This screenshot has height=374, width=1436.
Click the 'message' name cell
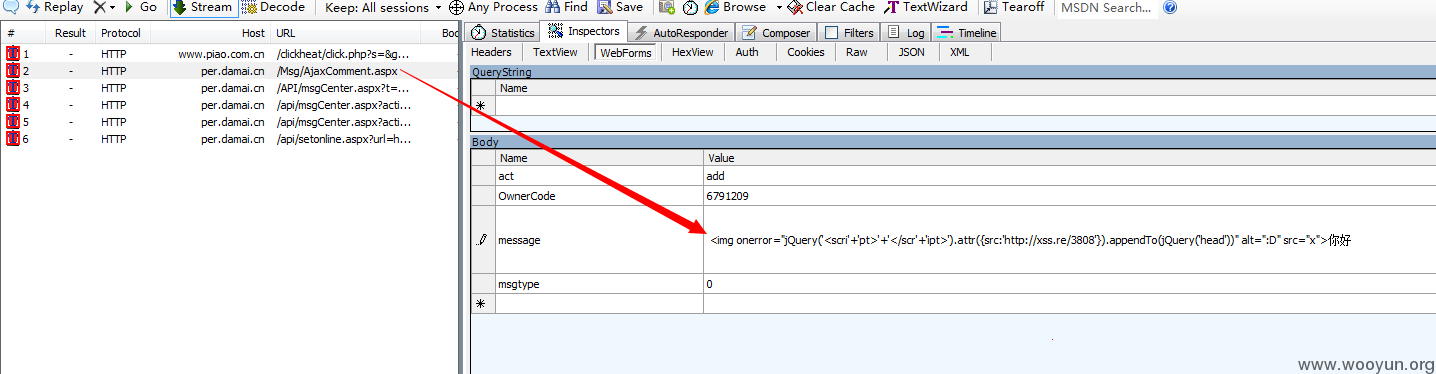[599, 240]
